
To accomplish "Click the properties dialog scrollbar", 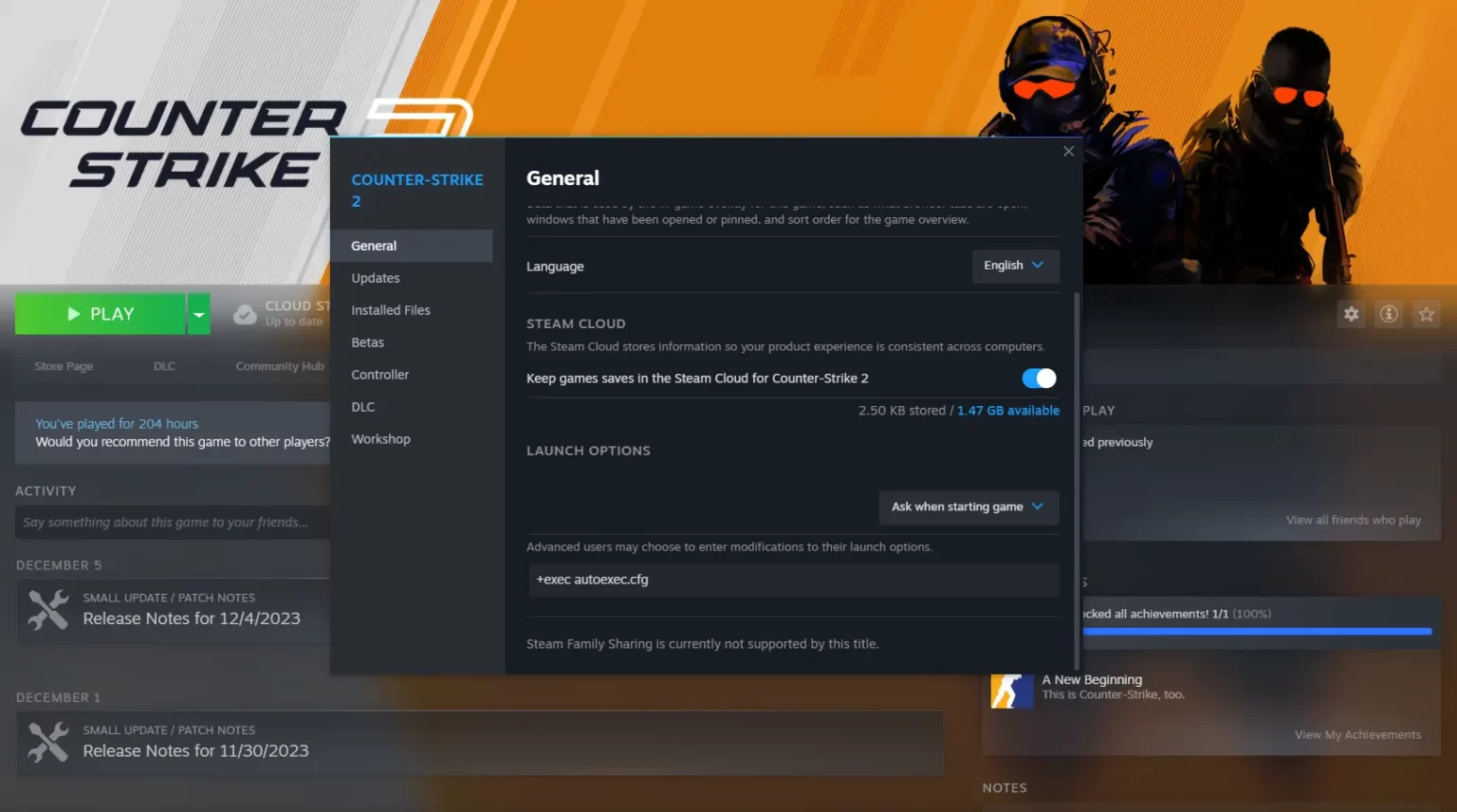I will tap(1076, 479).
